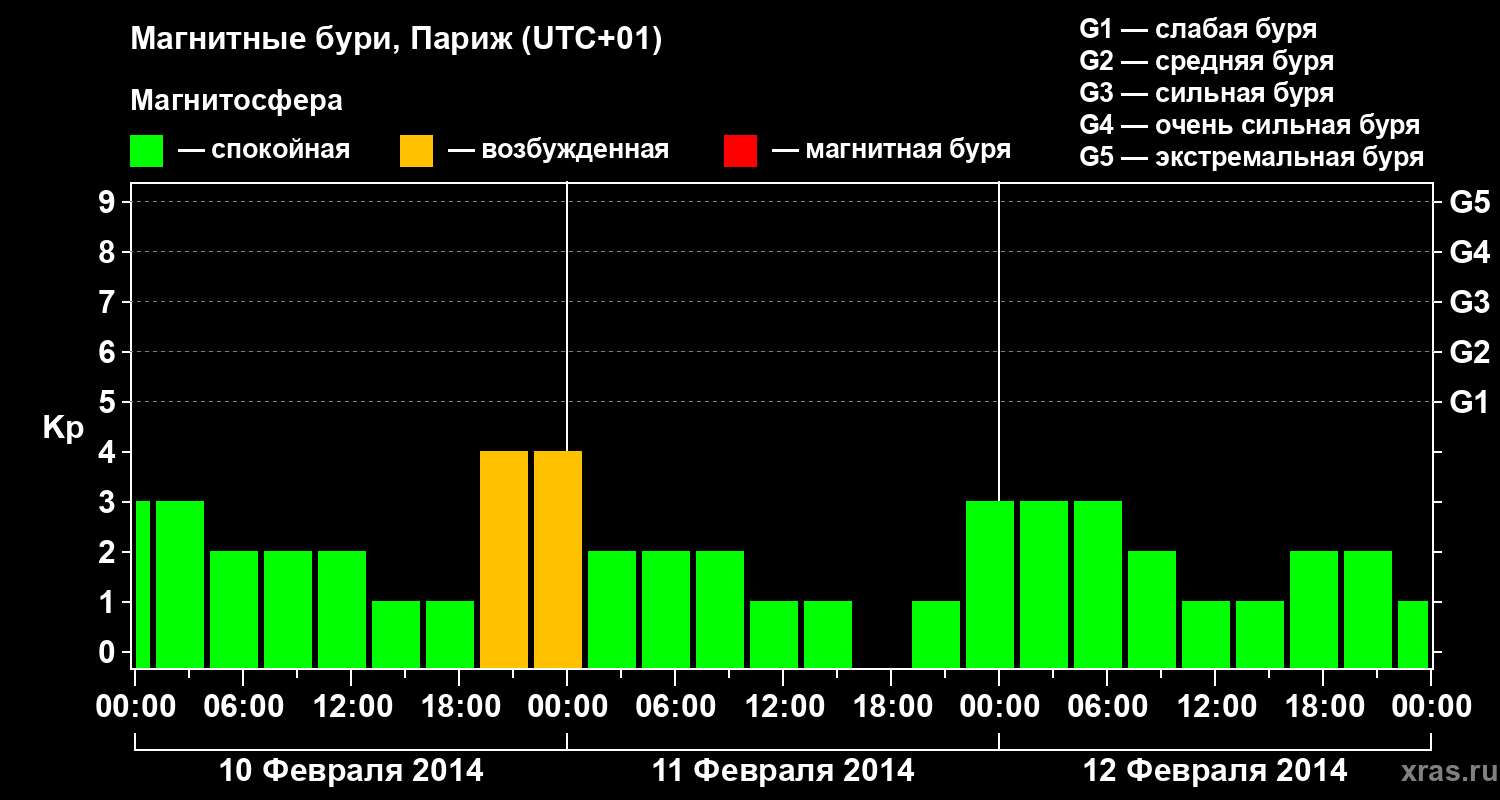Click the 'Магнитосфера' legend heading

(237, 101)
